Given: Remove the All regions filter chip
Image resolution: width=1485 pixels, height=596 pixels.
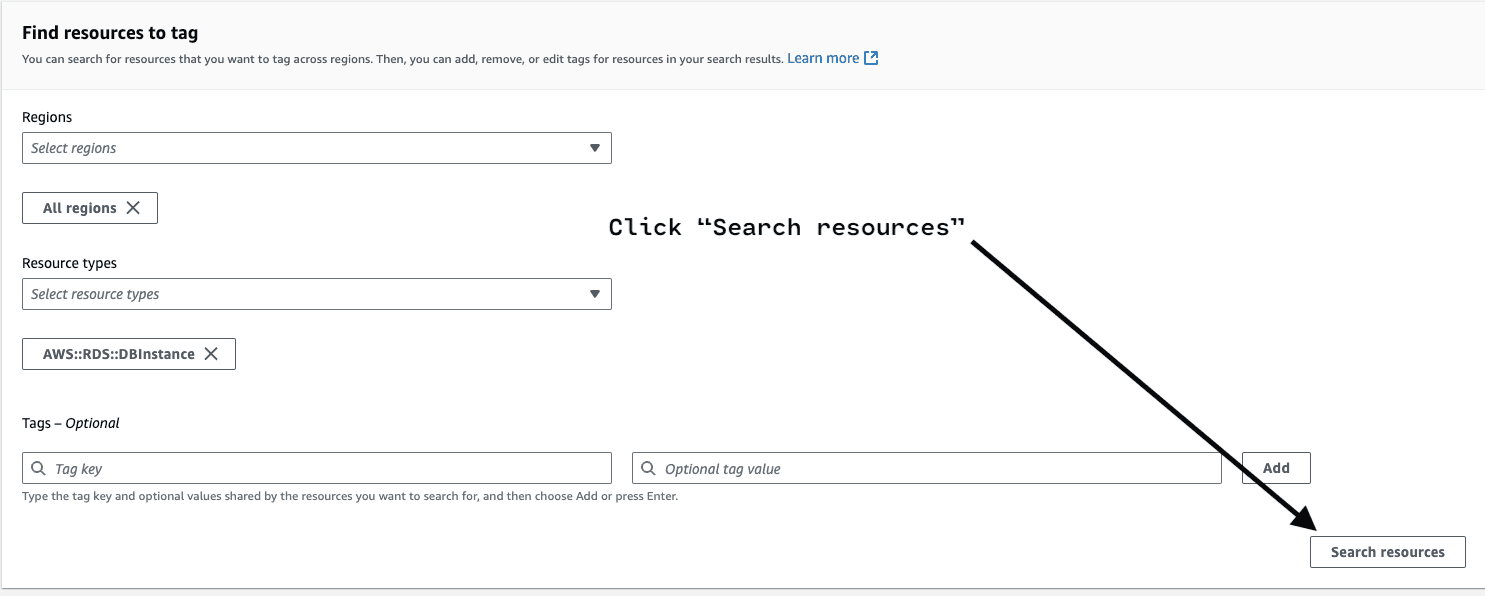Looking at the screenshot, I should pyautogui.click(x=133, y=208).
